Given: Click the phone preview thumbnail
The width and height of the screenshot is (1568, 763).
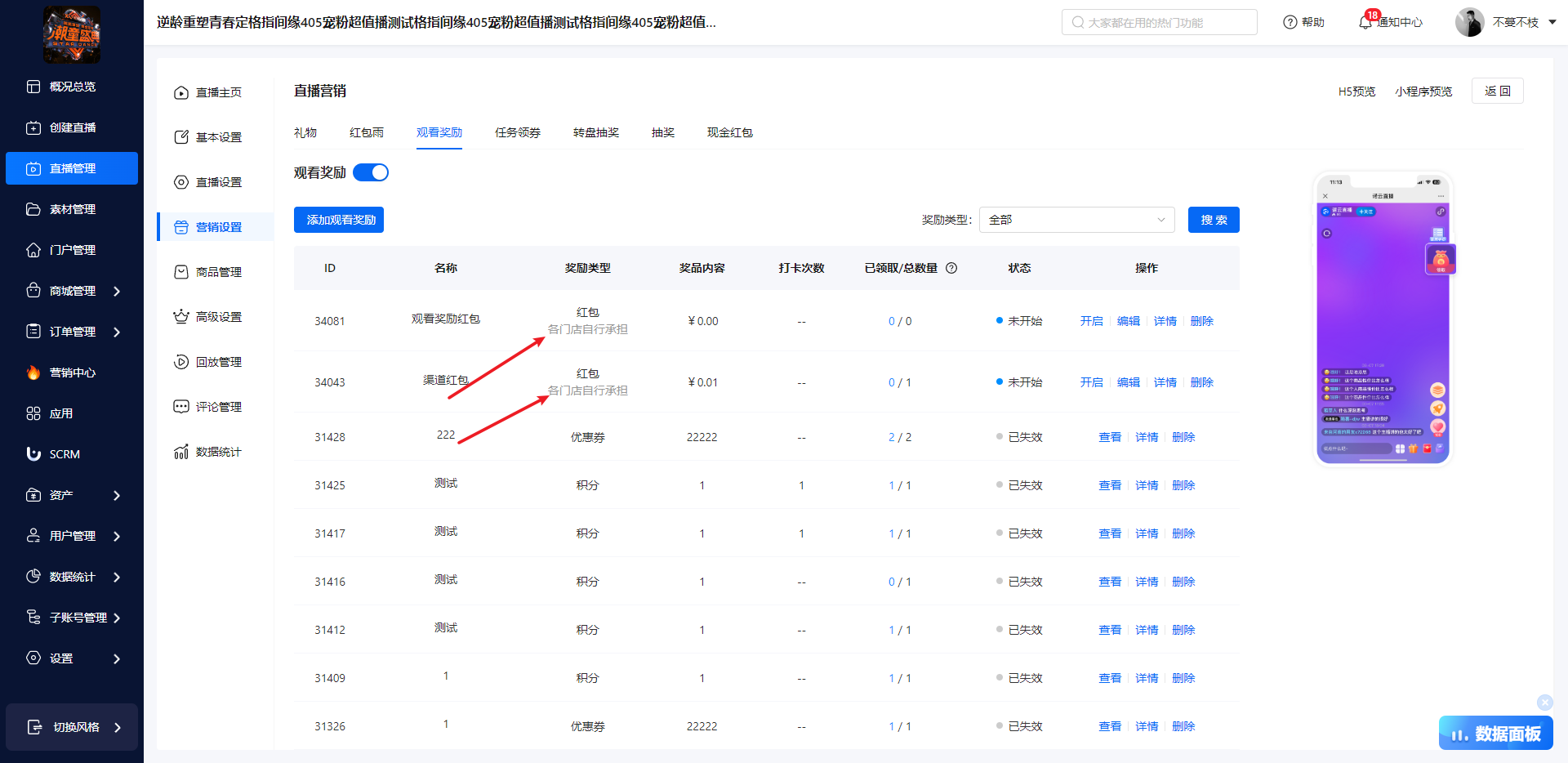Looking at the screenshot, I should click(x=1383, y=319).
